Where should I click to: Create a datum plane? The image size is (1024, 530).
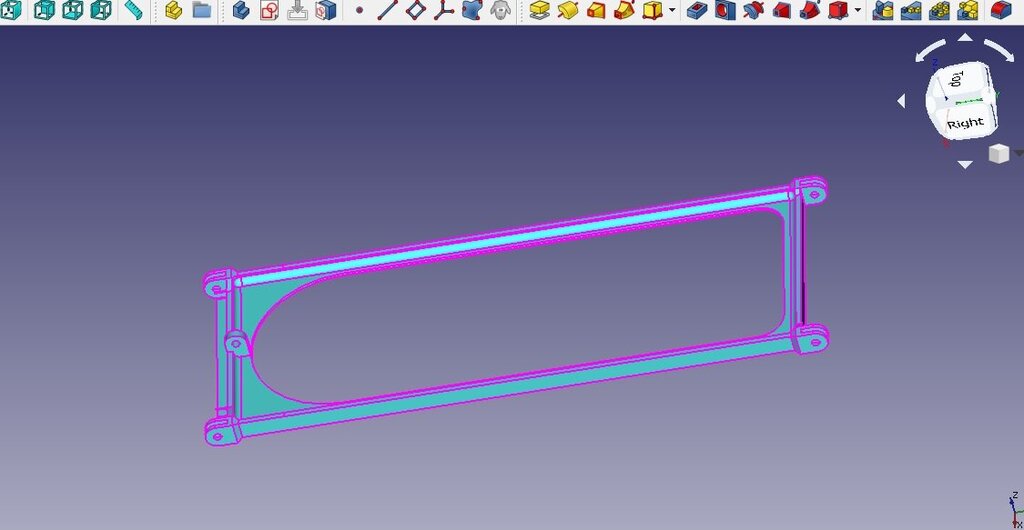(x=415, y=11)
